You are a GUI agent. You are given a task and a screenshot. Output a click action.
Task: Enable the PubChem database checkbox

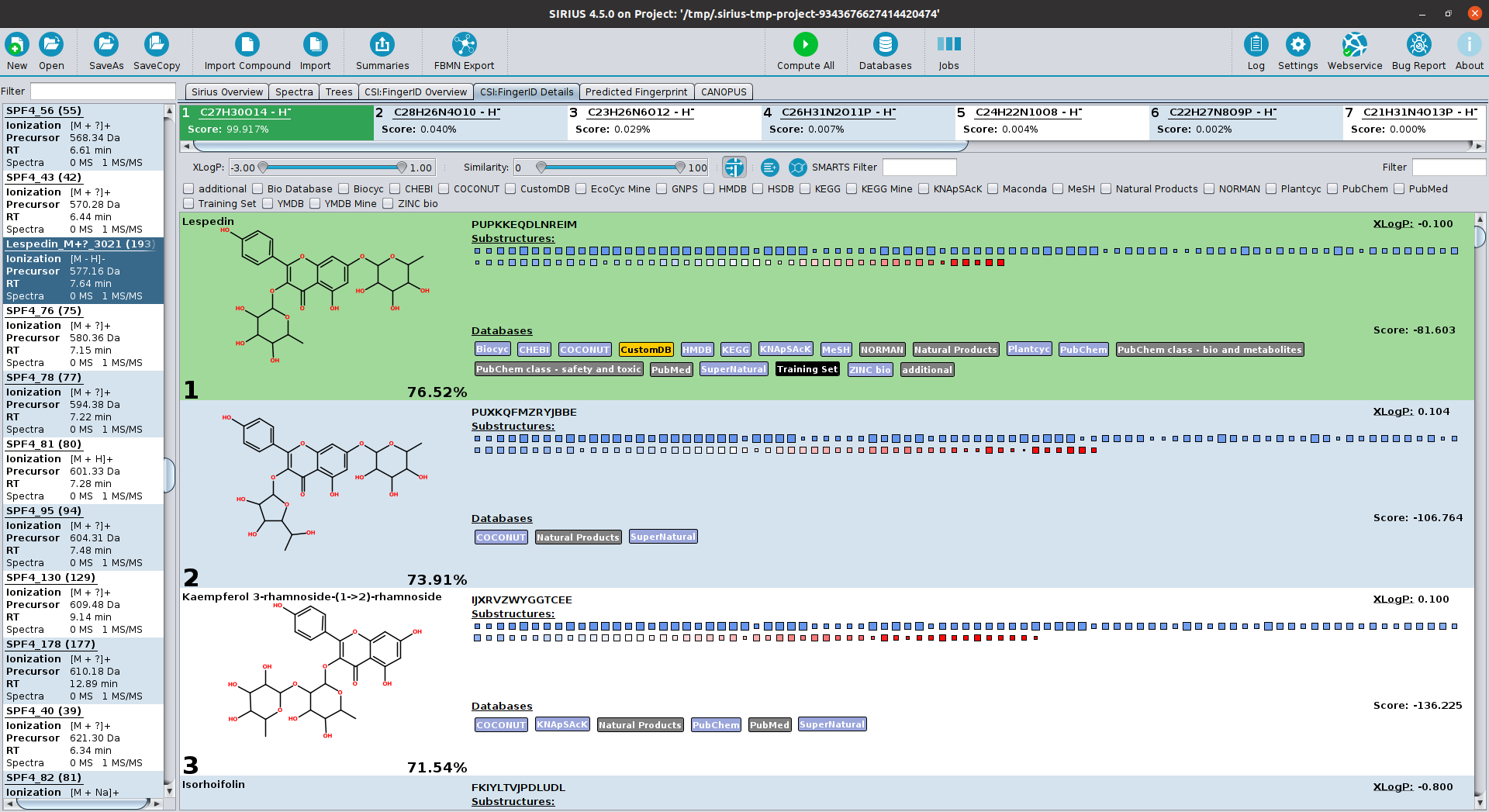click(1332, 189)
